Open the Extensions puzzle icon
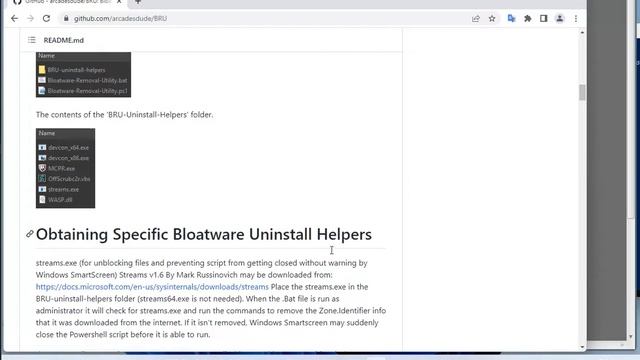Viewport: 640px width, 360px height. (527, 18)
